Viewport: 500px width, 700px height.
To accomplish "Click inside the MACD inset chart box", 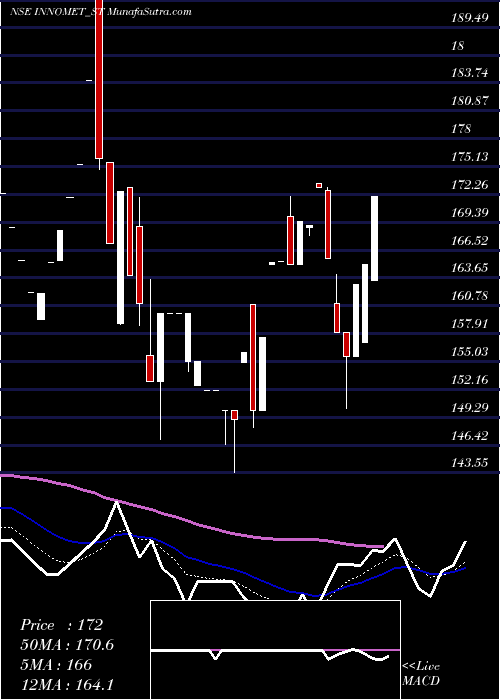I will click(275, 650).
